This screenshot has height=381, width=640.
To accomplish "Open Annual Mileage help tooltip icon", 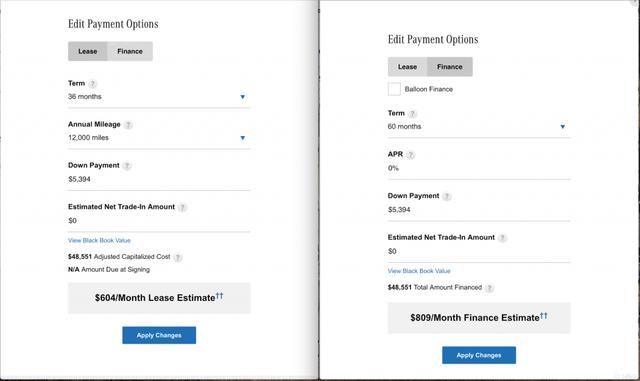I will pos(128,125).
